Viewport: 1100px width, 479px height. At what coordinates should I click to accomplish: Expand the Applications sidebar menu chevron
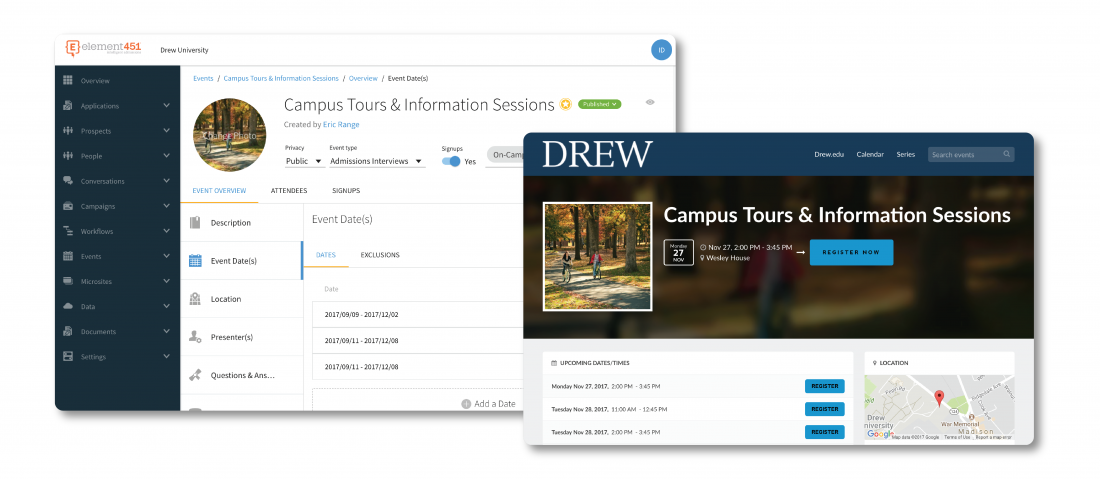(x=166, y=106)
